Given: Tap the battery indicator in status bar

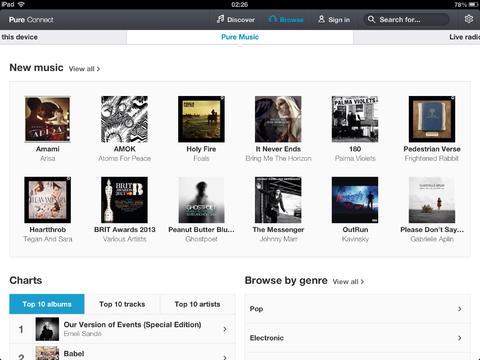Looking at the screenshot, I should coord(474,4).
